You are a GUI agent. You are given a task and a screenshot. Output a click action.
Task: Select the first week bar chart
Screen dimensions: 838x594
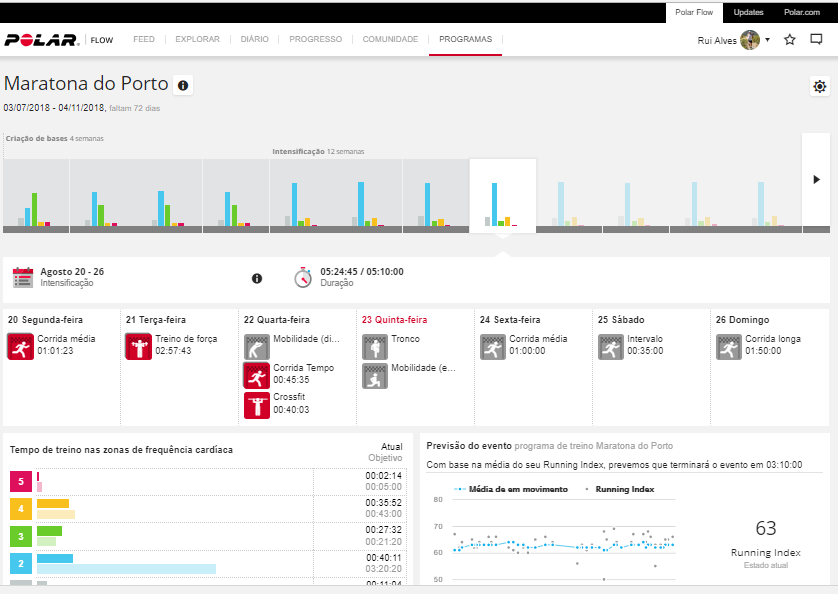(x=36, y=196)
